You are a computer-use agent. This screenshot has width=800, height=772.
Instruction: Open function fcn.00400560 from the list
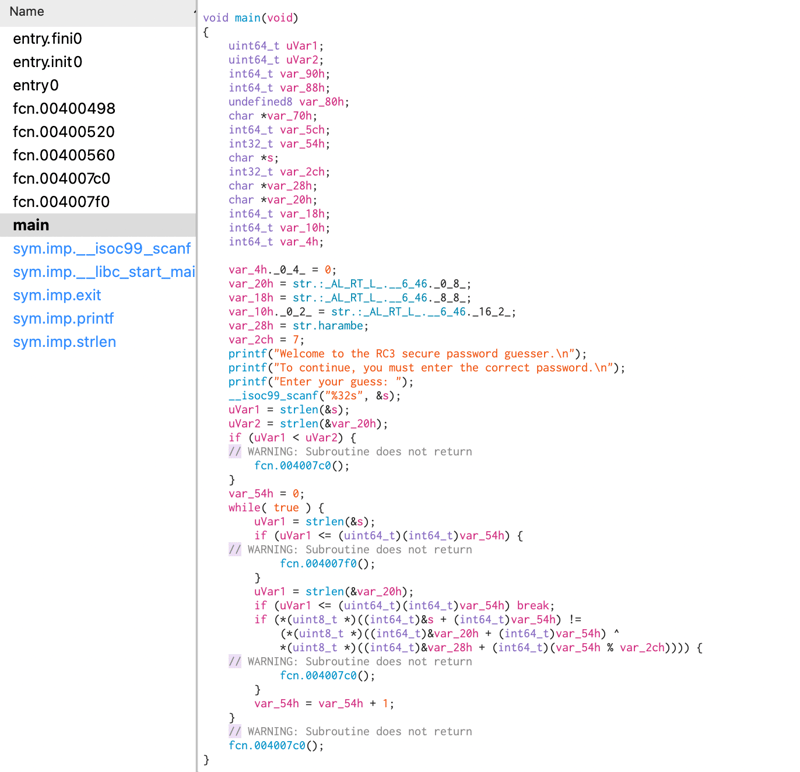pyautogui.click(x=64, y=155)
